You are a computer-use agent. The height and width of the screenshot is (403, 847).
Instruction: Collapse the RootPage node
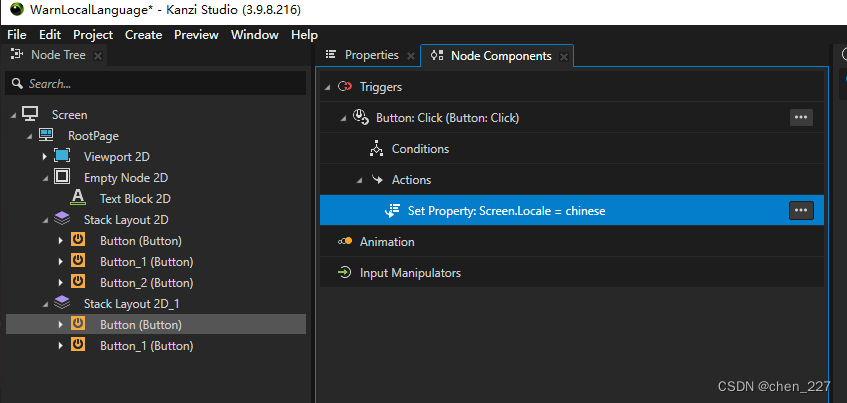tap(29, 136)
